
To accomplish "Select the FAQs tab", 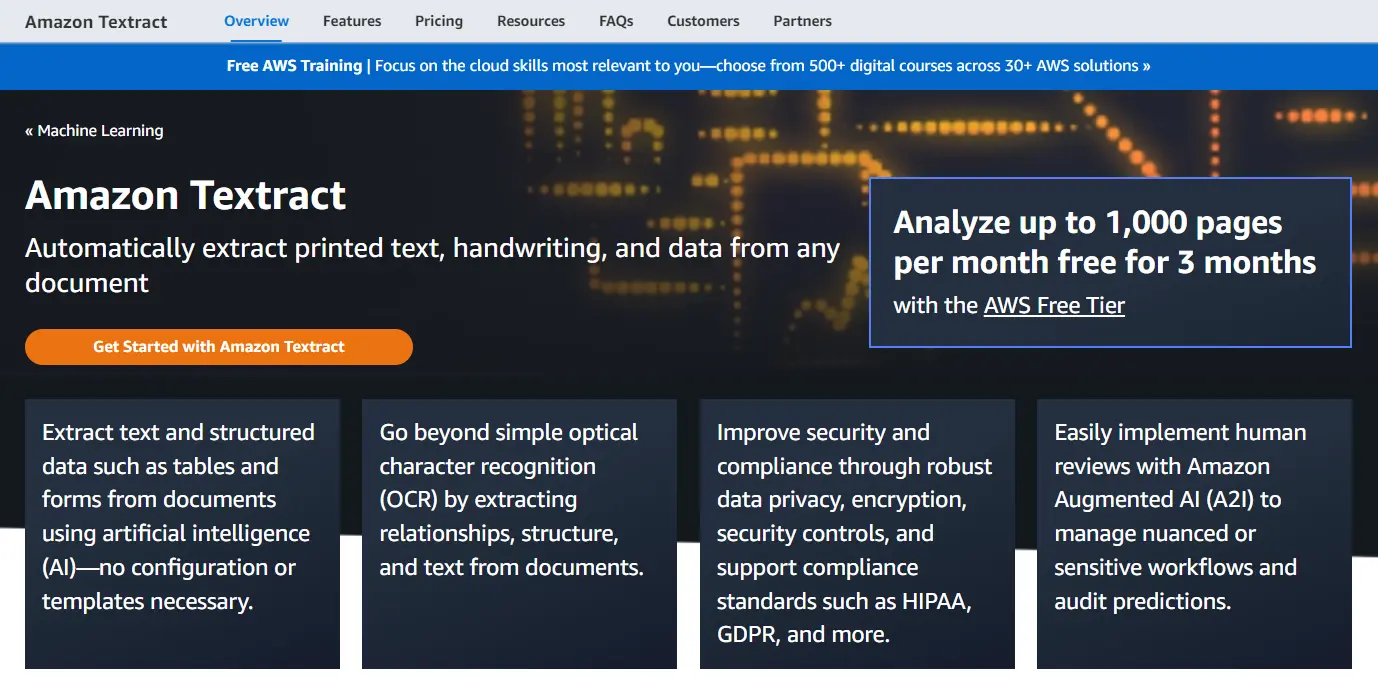I will click(616, 20).
